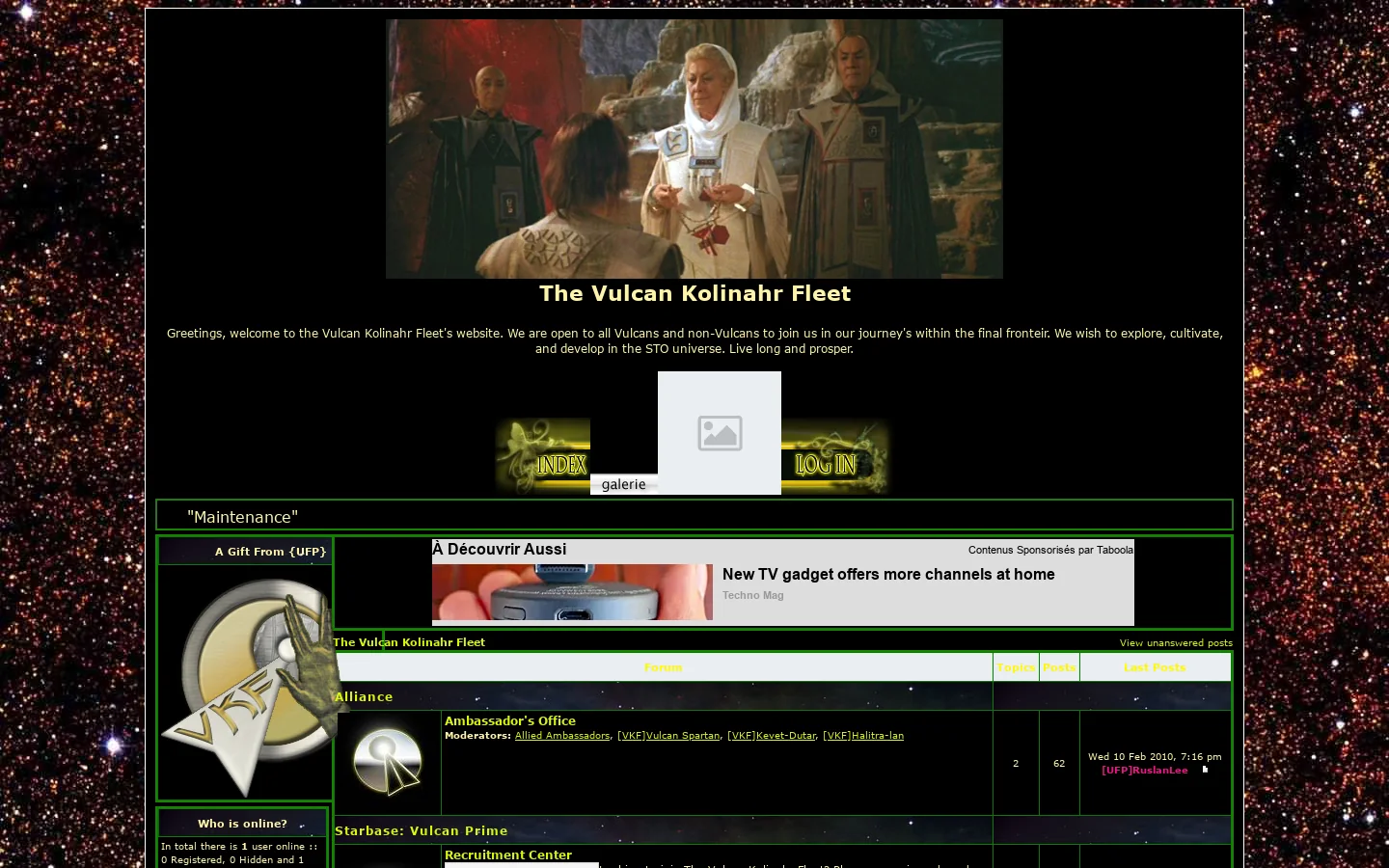Open the Starbase: Vulcan Prime category
The image size is (1389, 868).
pyautogui.click(x=422, y=830)
